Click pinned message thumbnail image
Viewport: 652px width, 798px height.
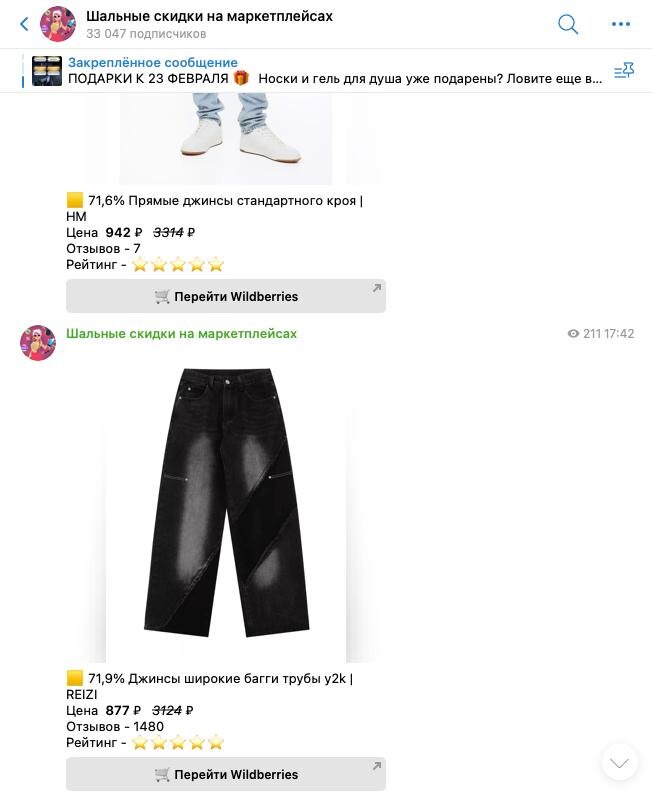pos(47,71)
